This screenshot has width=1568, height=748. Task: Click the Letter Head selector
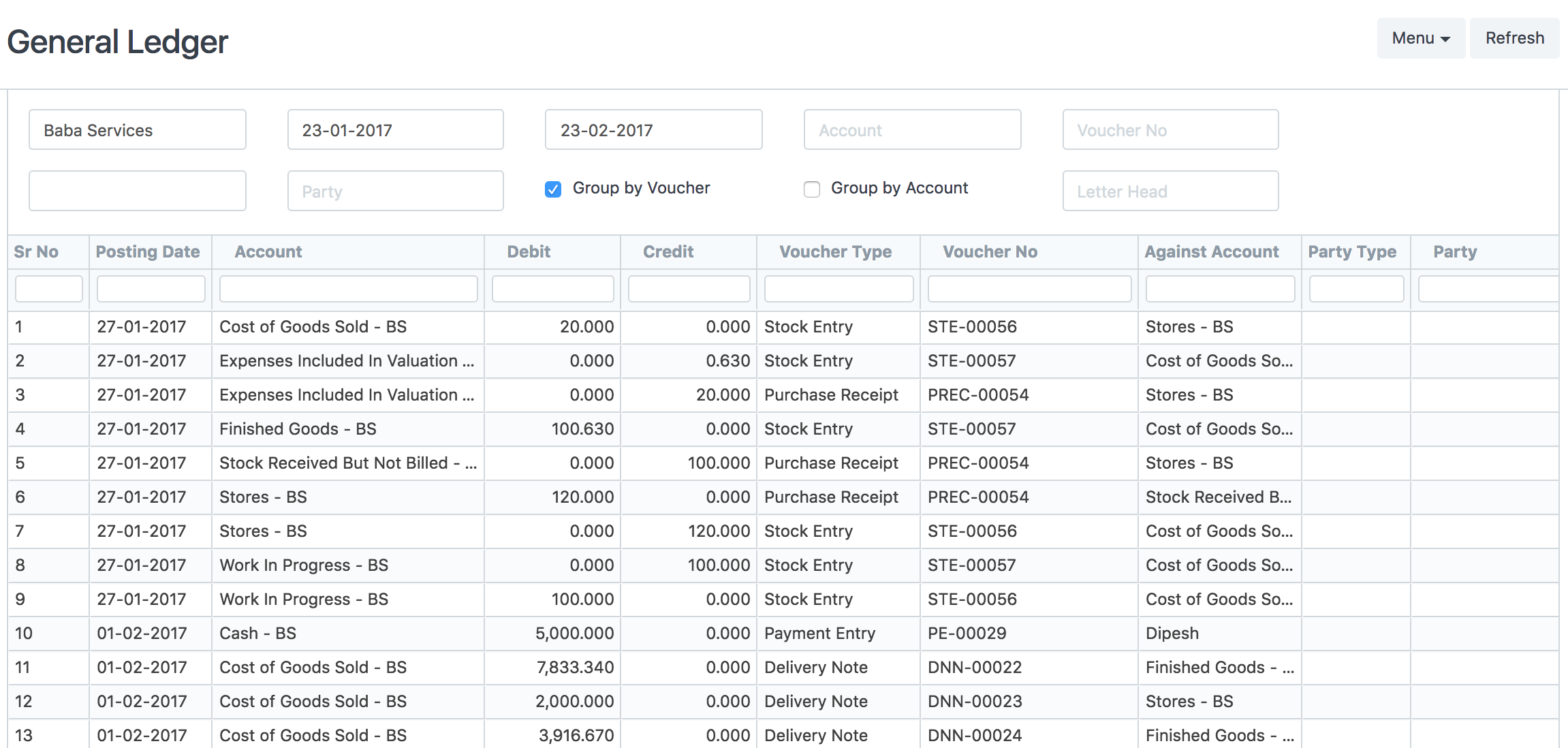point(1170,191)
